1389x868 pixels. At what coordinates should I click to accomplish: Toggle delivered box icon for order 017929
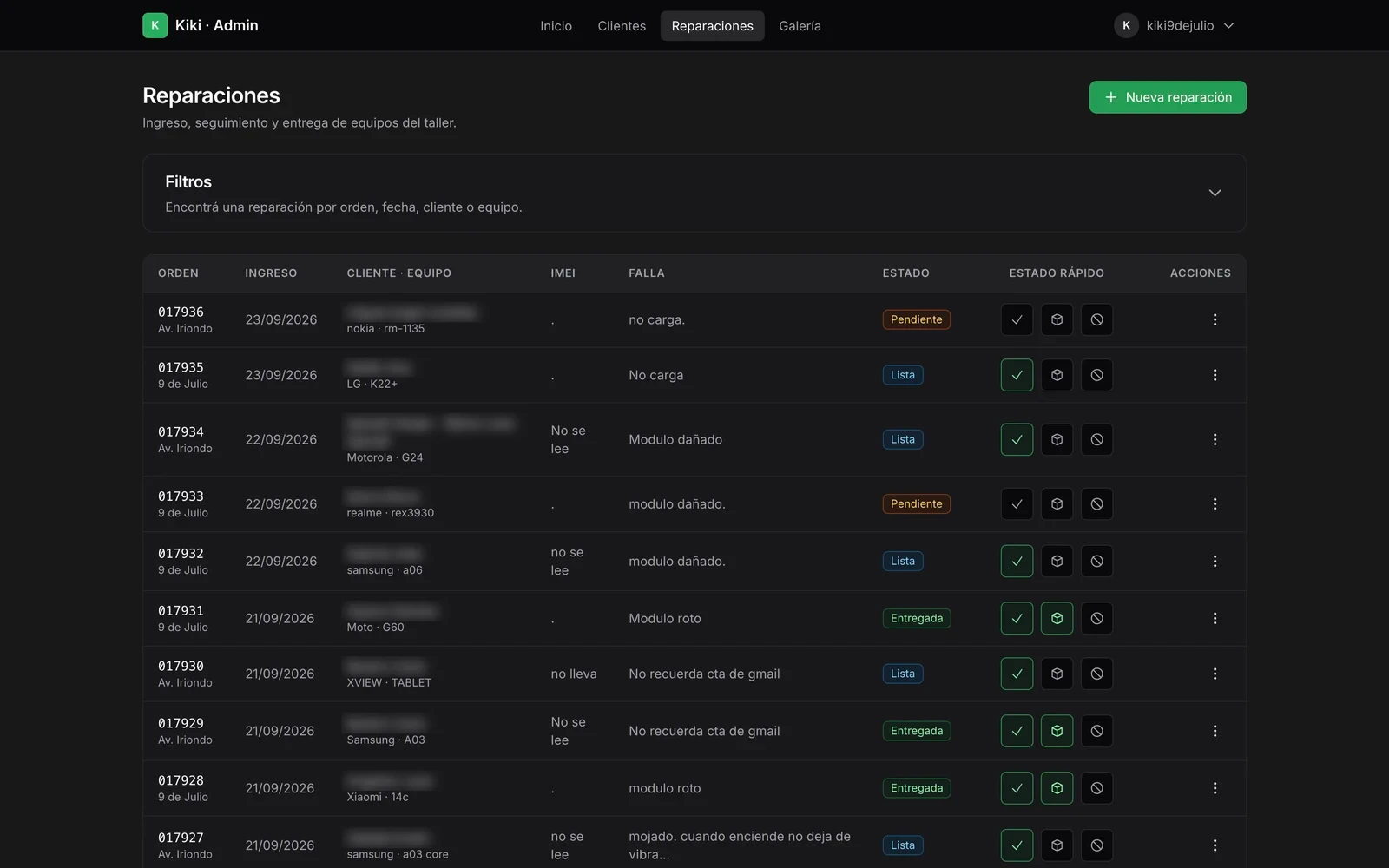pyautogui.click(x=1057, y=731)
